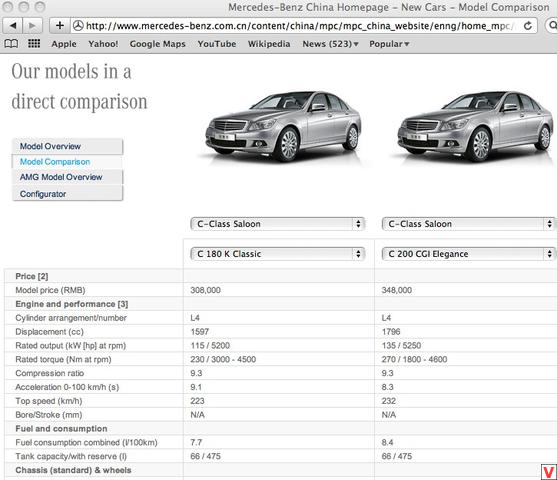The height and width of the screenshot is (480, 557).
Task: Click displacement value 1796
Action: (x=391, y=331)
